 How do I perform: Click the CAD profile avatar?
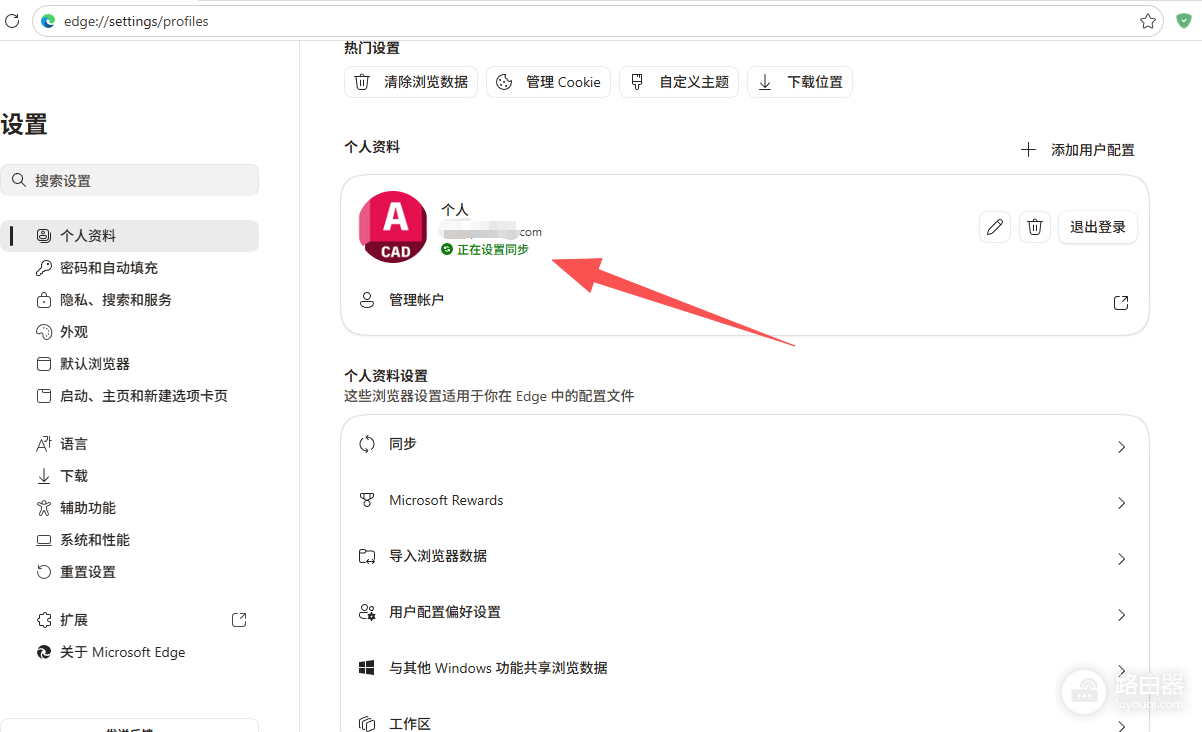coord(394,226)
